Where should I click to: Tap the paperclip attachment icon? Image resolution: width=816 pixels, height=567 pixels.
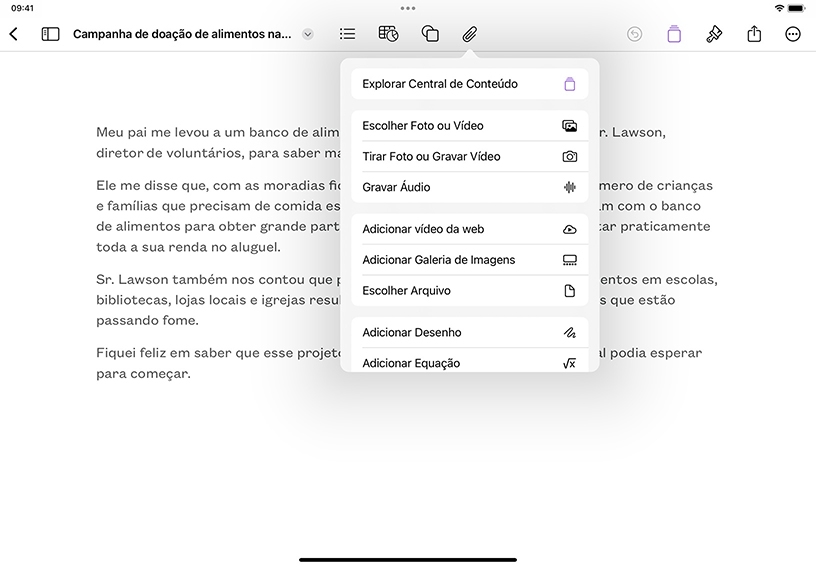(470, 34)
